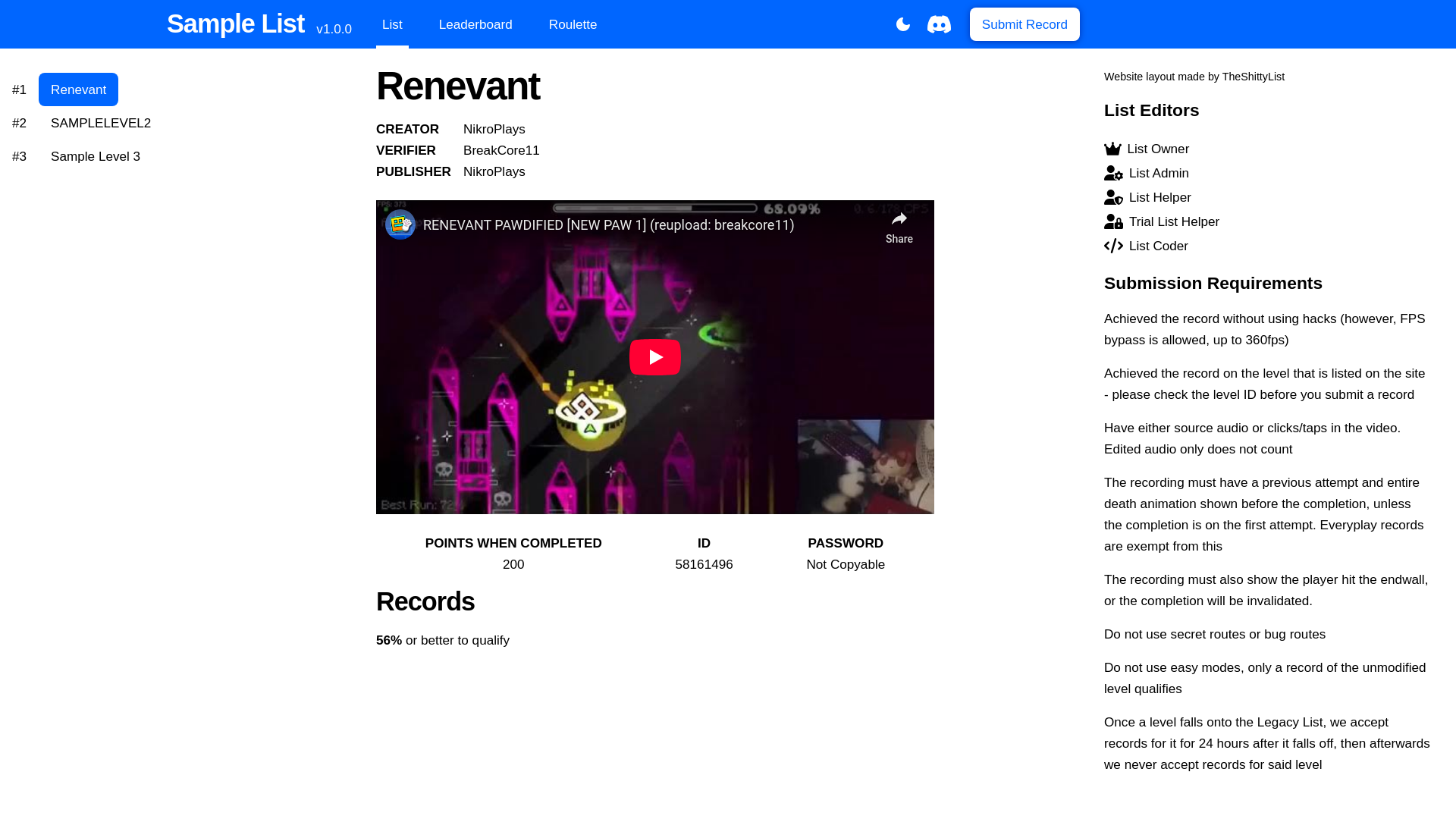The width and height of the screenshot is (1456, 819).
Task: Click the TheShittyList layout credit text
Action: (x=1194, y=77)
